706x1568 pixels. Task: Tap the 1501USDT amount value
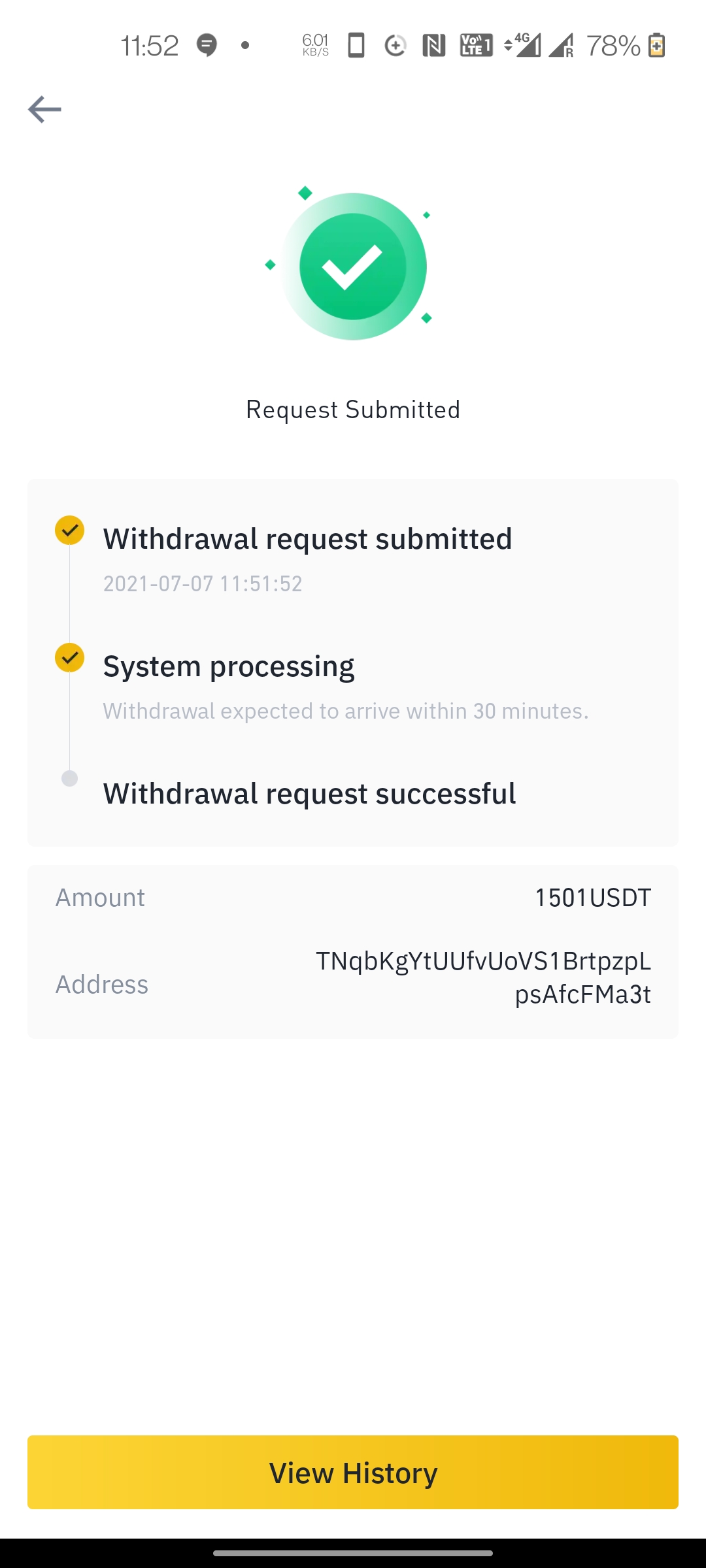[x=593, y=898]
